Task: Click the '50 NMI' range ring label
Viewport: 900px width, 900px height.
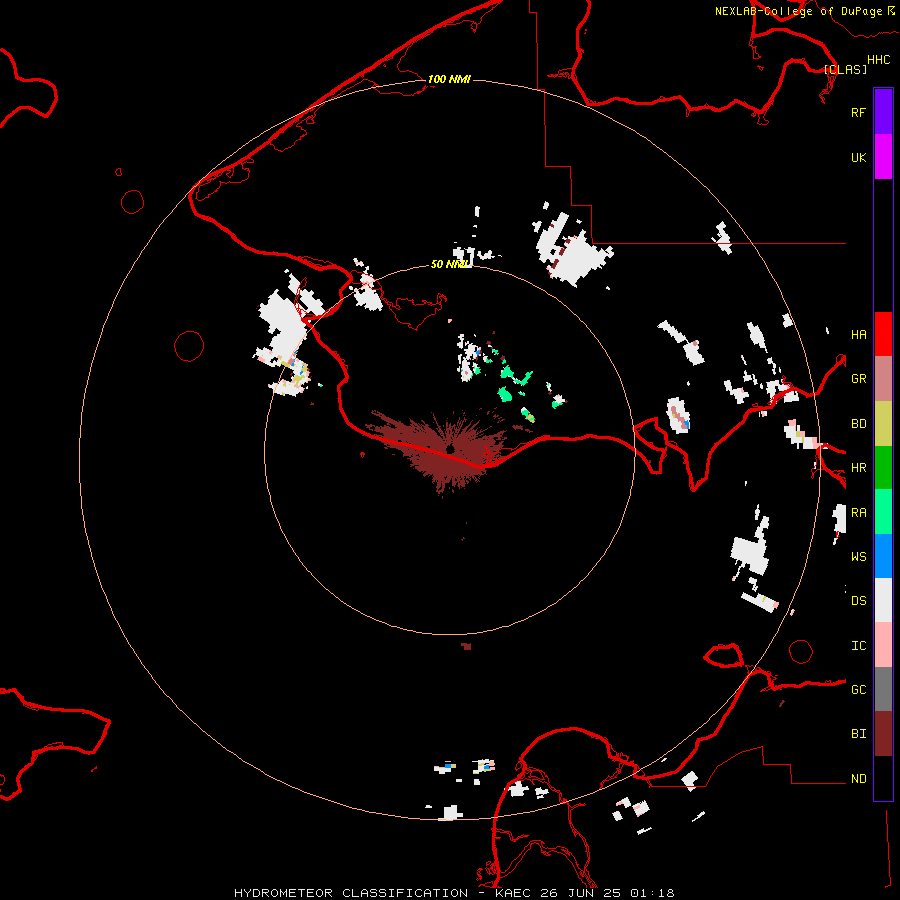Action: (449, 264)
